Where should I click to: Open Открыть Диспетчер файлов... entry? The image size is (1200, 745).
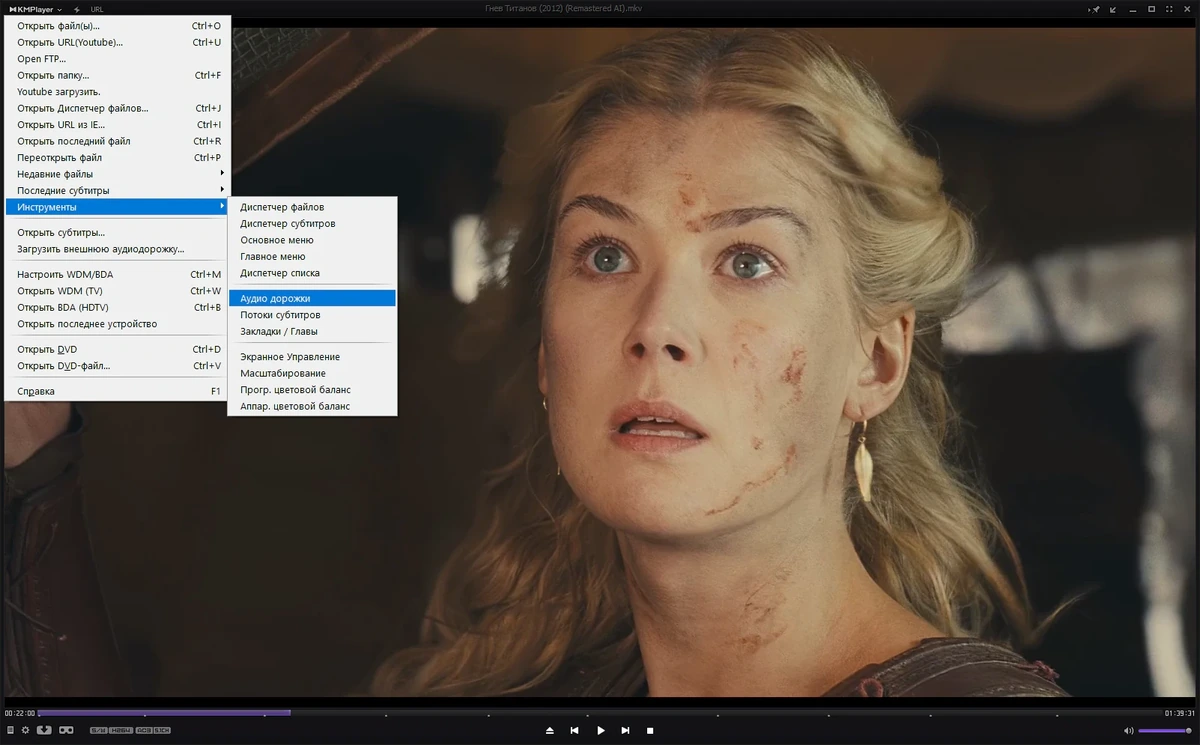[118, 108]
